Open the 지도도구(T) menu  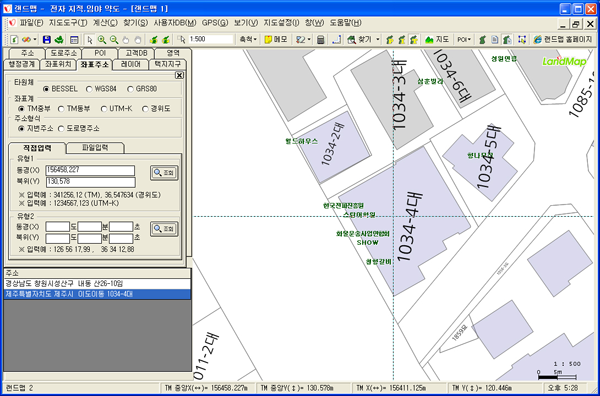point(68,23)
